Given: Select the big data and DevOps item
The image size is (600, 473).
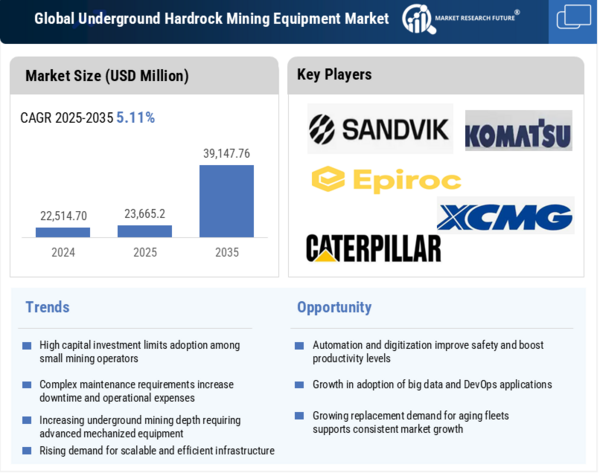Looking at the screenshot, I should point(431,385).
